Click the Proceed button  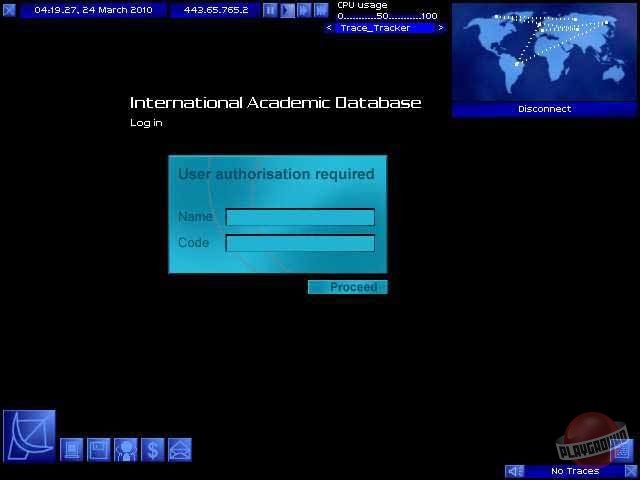pos(347,287)
